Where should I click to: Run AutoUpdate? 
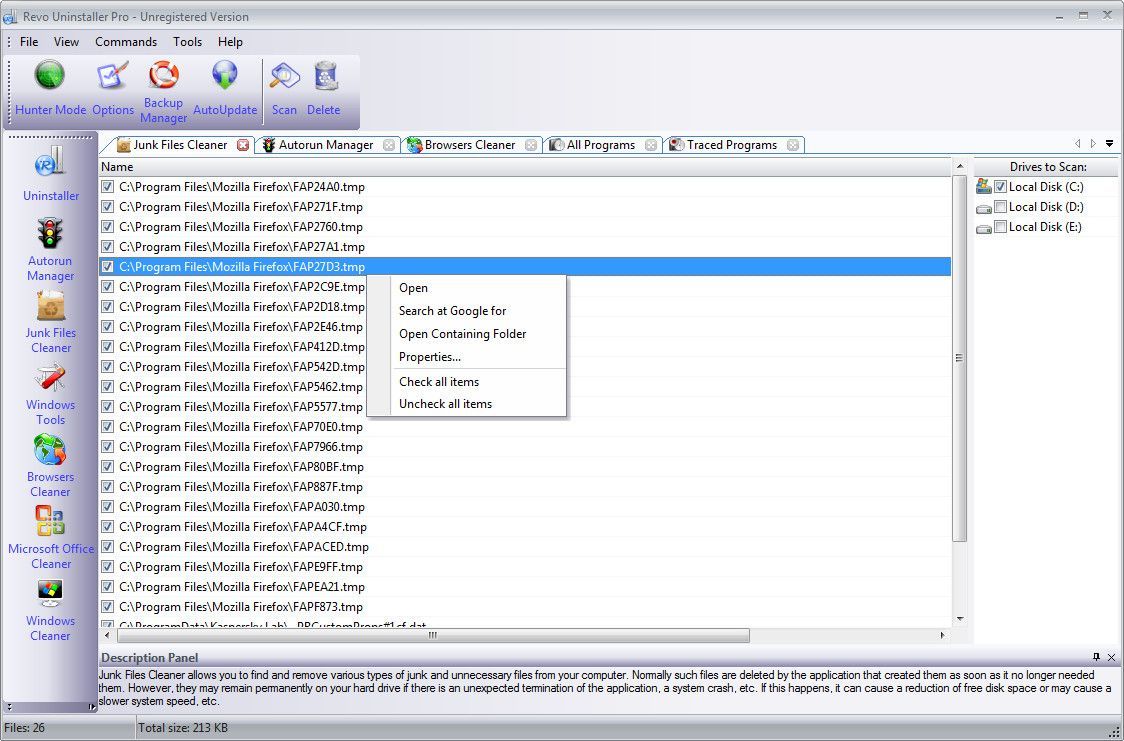click(x=224, y=85)
